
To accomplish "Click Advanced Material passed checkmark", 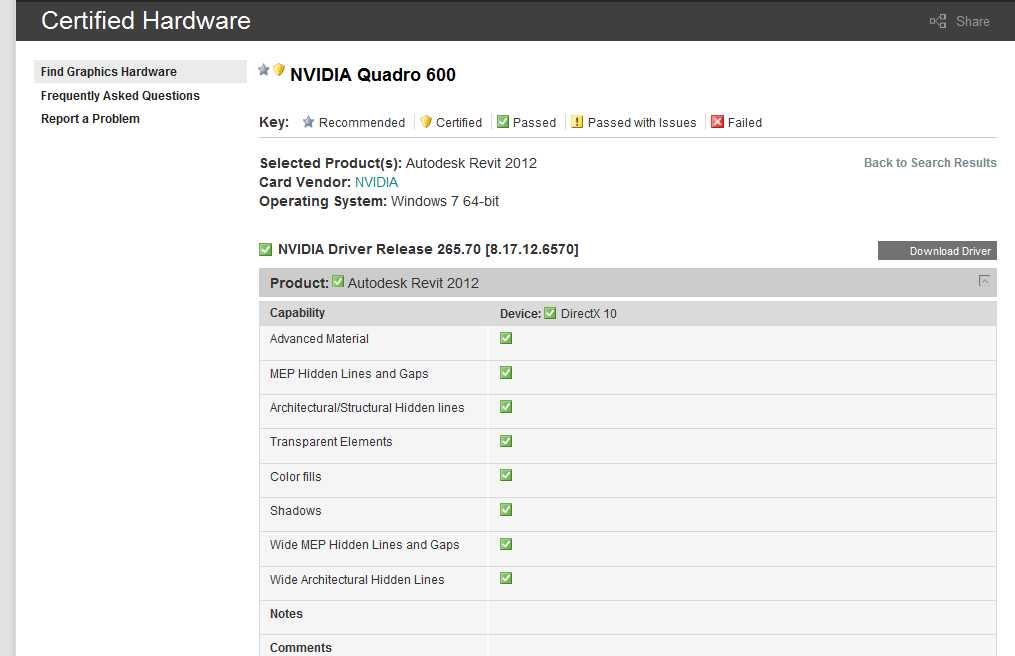I will (506, 338).
